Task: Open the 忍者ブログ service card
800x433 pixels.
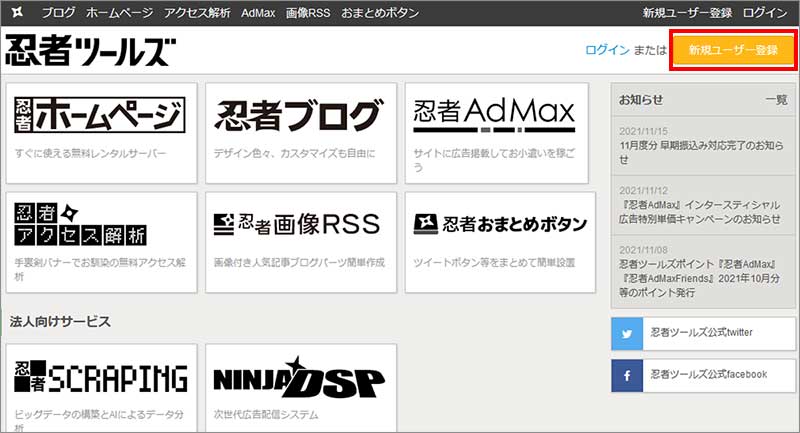Action: 301,133
